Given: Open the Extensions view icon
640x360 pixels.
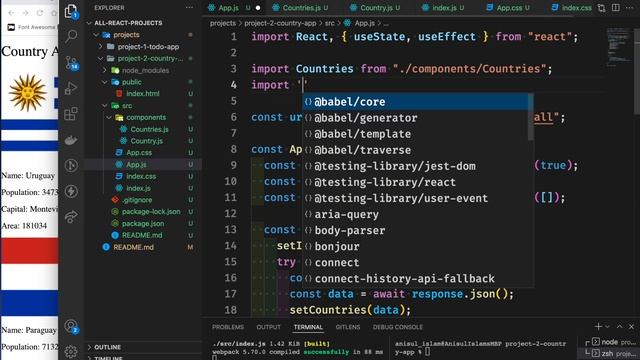Looking at the screenshot, I should tap(71, 114).
